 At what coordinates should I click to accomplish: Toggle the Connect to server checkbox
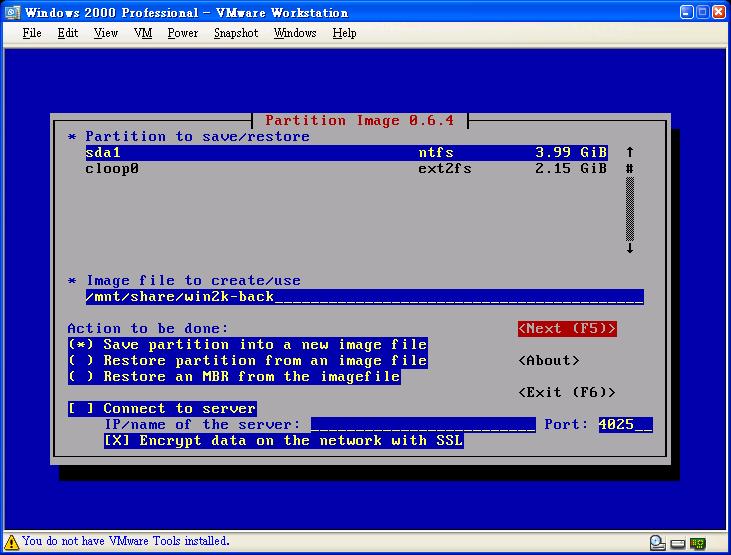click(x=162, y=409)
